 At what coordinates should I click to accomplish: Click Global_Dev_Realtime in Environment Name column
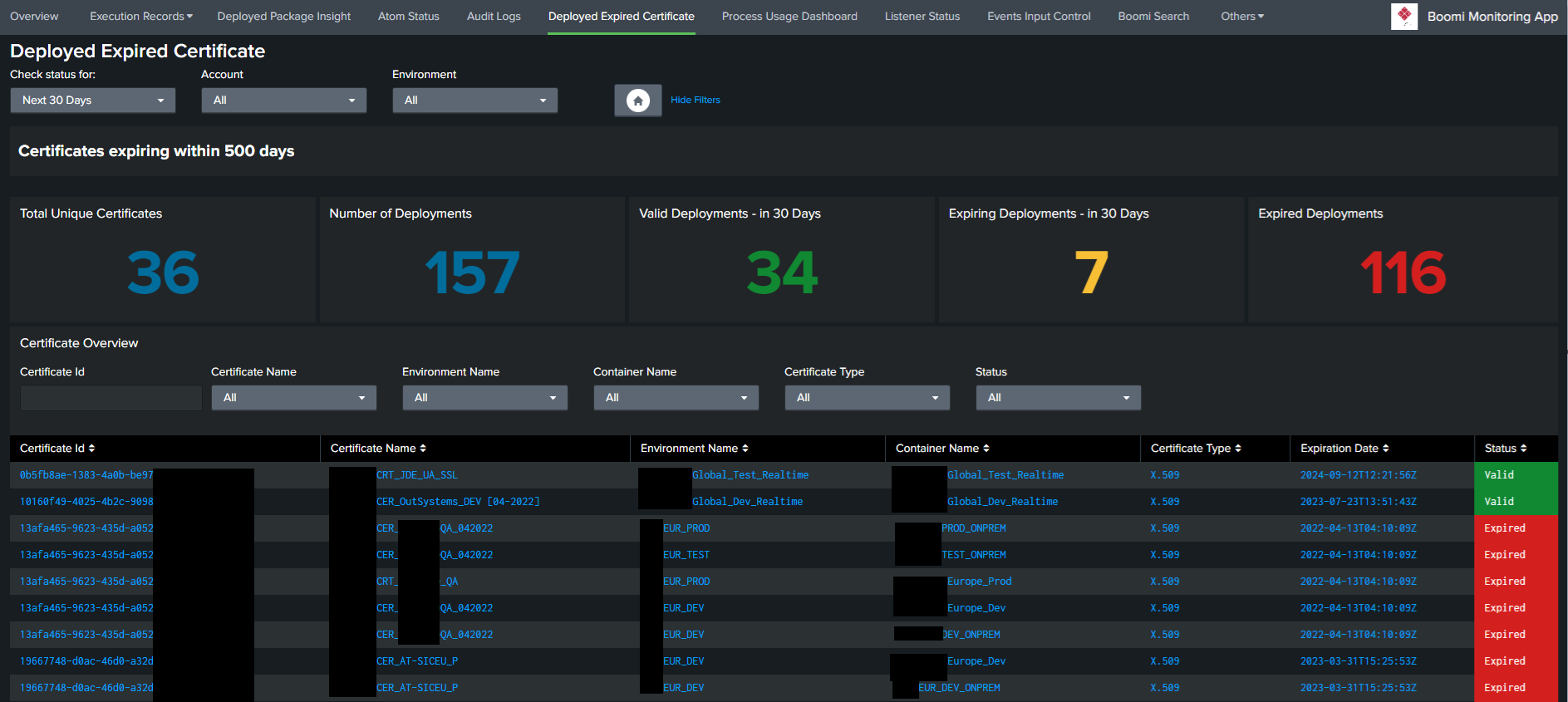click(748, 502)
